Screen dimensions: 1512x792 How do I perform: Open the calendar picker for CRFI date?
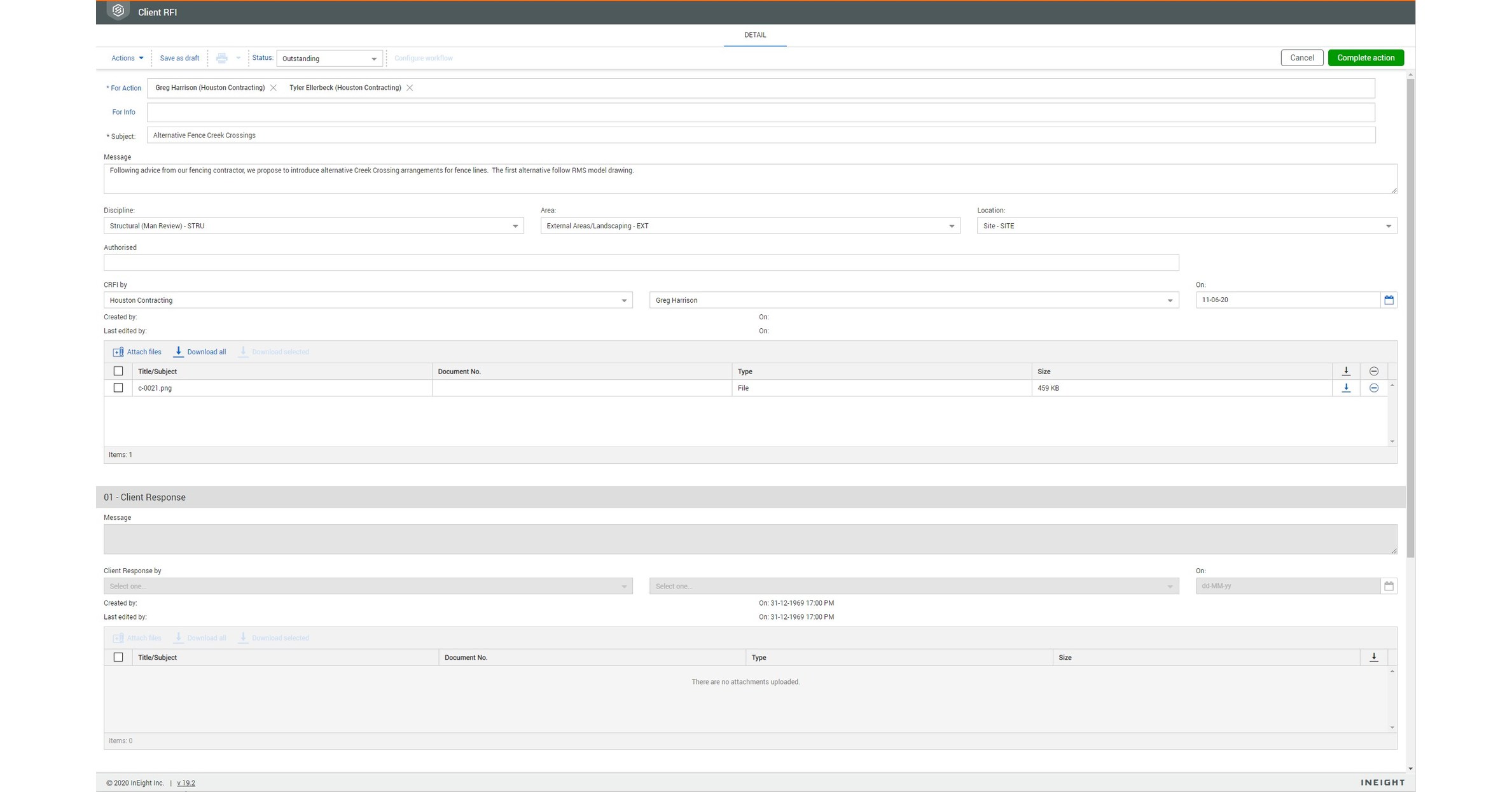click(1389, 300)
